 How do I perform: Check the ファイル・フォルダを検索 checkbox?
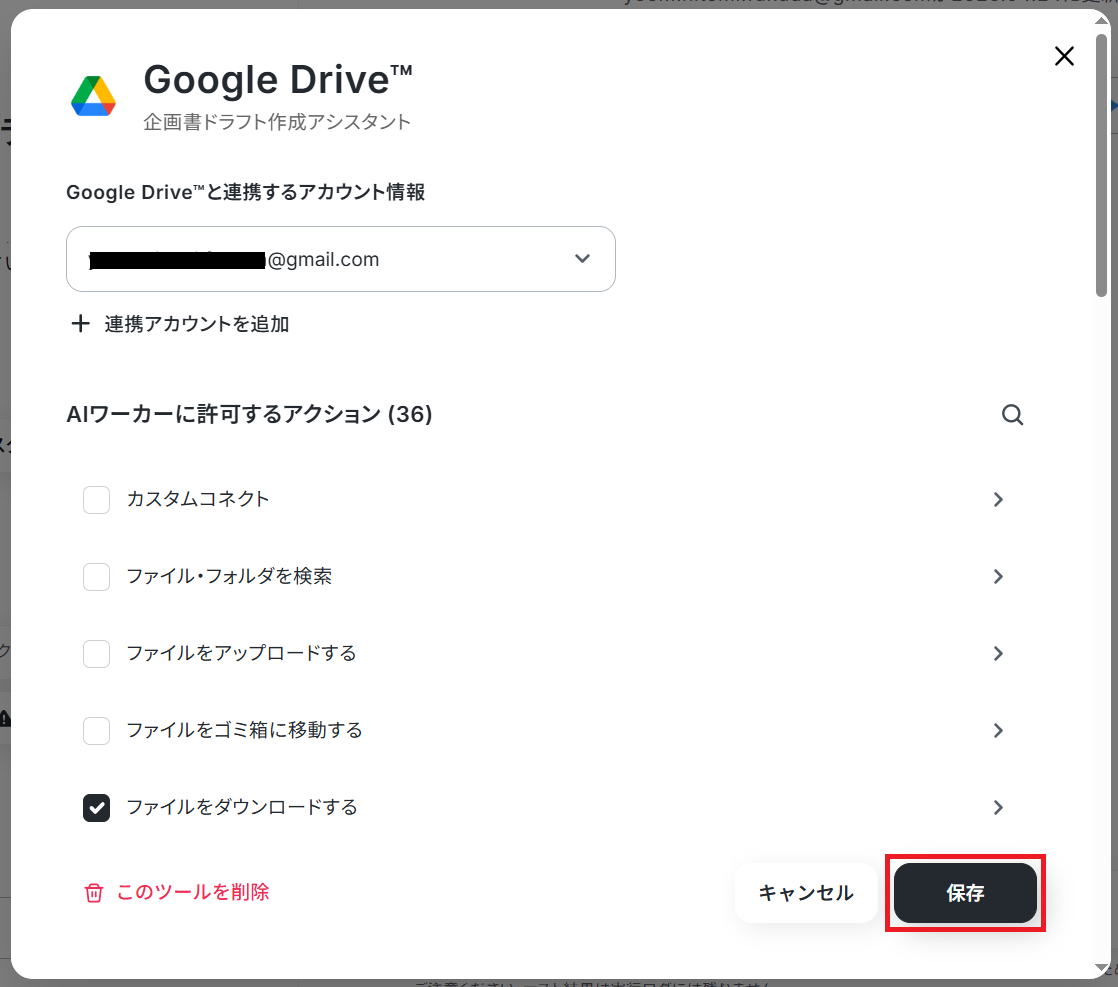coord(96,577)
